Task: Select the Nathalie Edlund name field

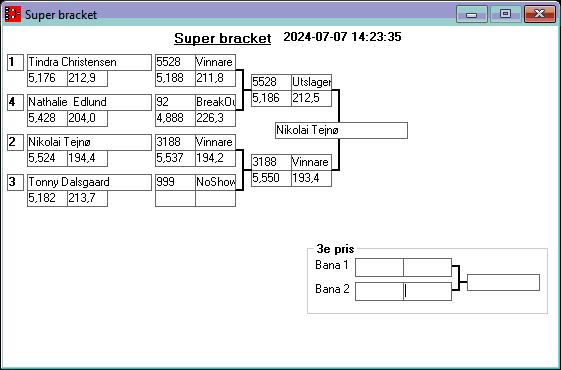Action: click(89, 102)
